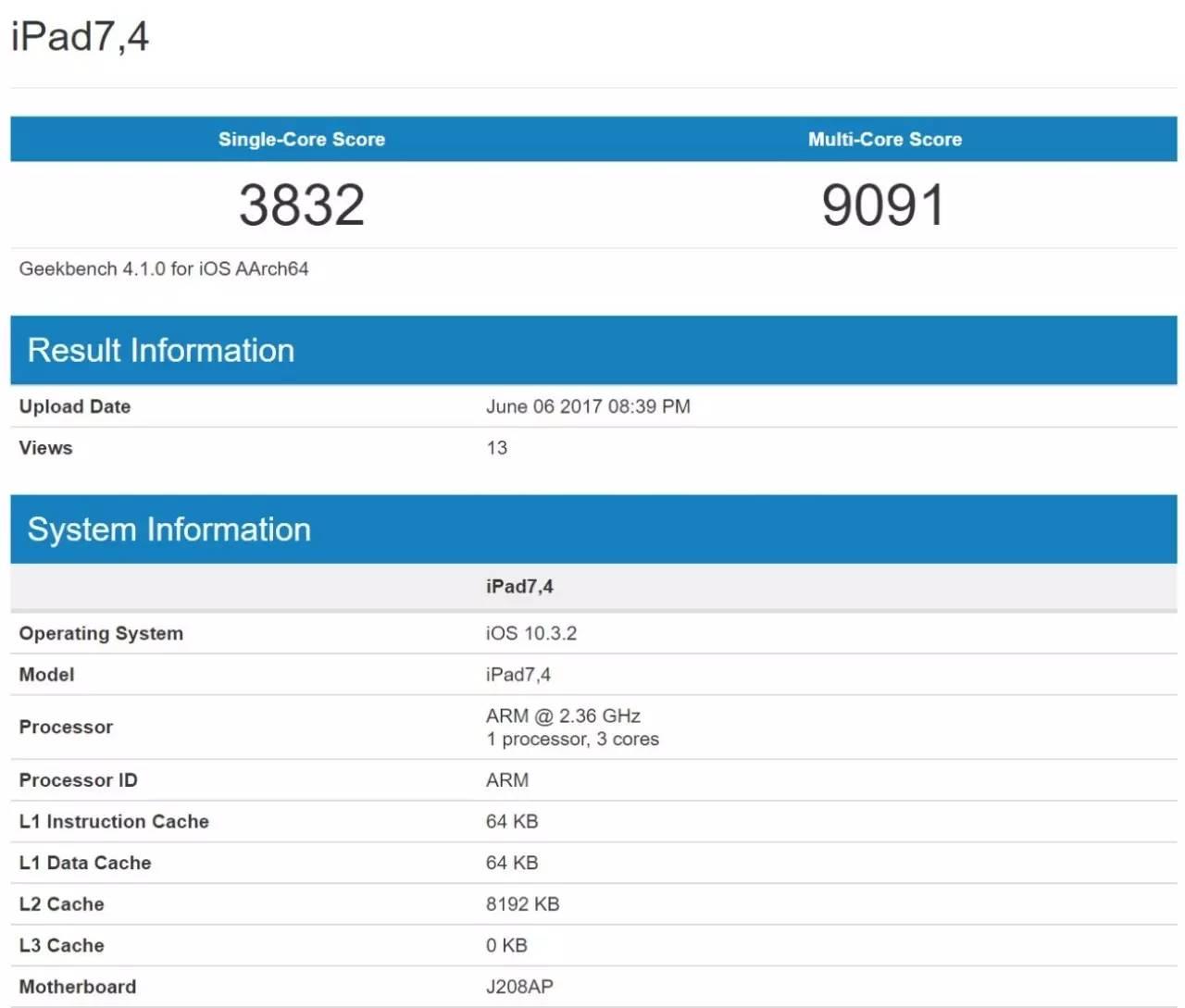
Task: Click the Processor ID label
Action: 78,780
